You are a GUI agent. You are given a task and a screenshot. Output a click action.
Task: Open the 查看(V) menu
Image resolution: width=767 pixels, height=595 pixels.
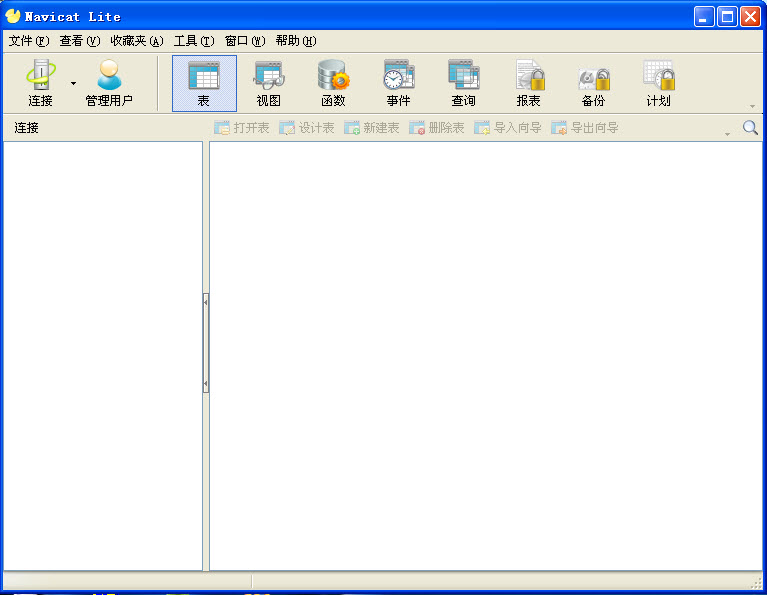(80, 41)
